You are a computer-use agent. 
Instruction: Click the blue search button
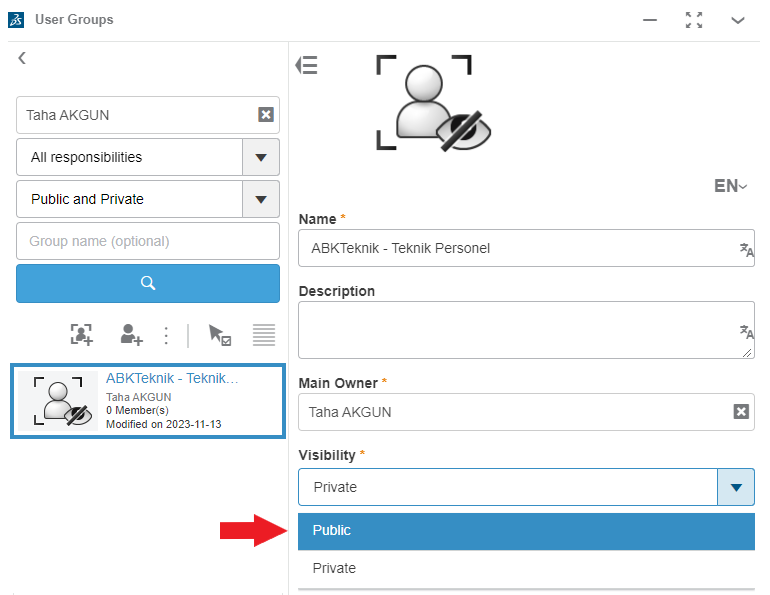pyautogui.click(x=148, y=283)
